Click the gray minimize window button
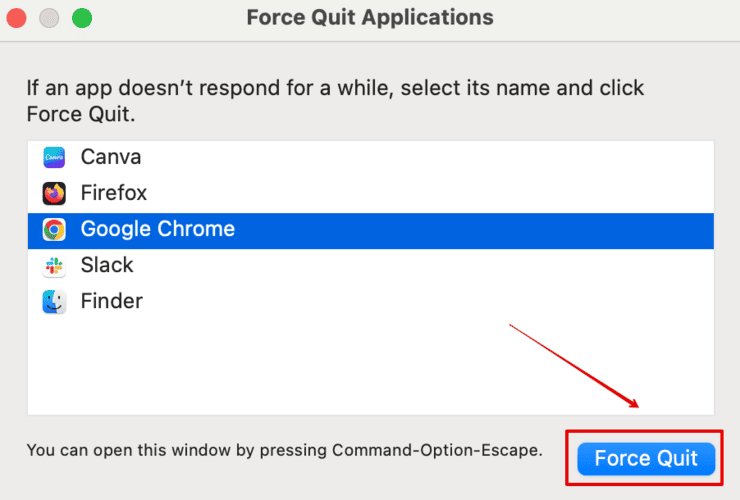The height and width of the screenshot is (500, 740). (x=49, y=18)
